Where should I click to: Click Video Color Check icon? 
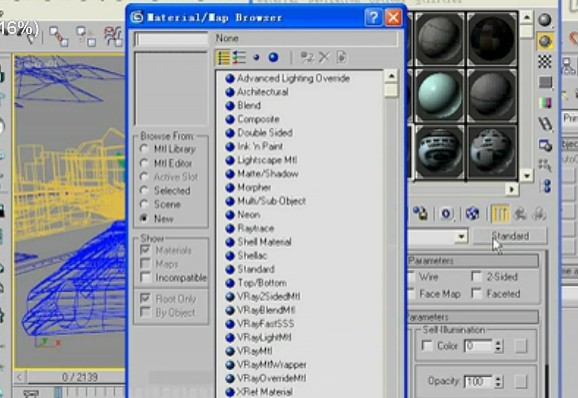click(545, 102)
